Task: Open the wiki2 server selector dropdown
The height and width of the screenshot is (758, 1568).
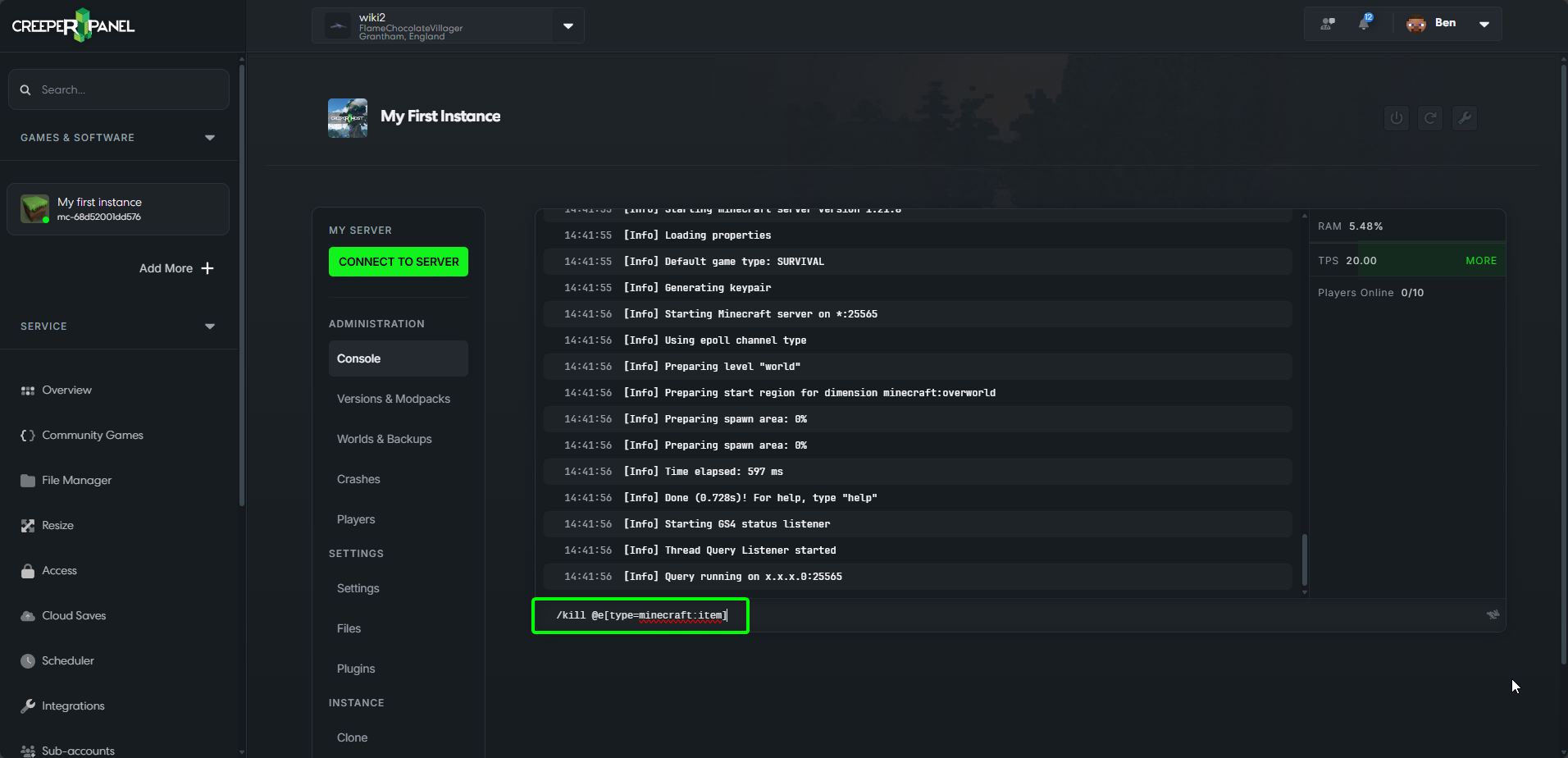Action: coord(567,25)
